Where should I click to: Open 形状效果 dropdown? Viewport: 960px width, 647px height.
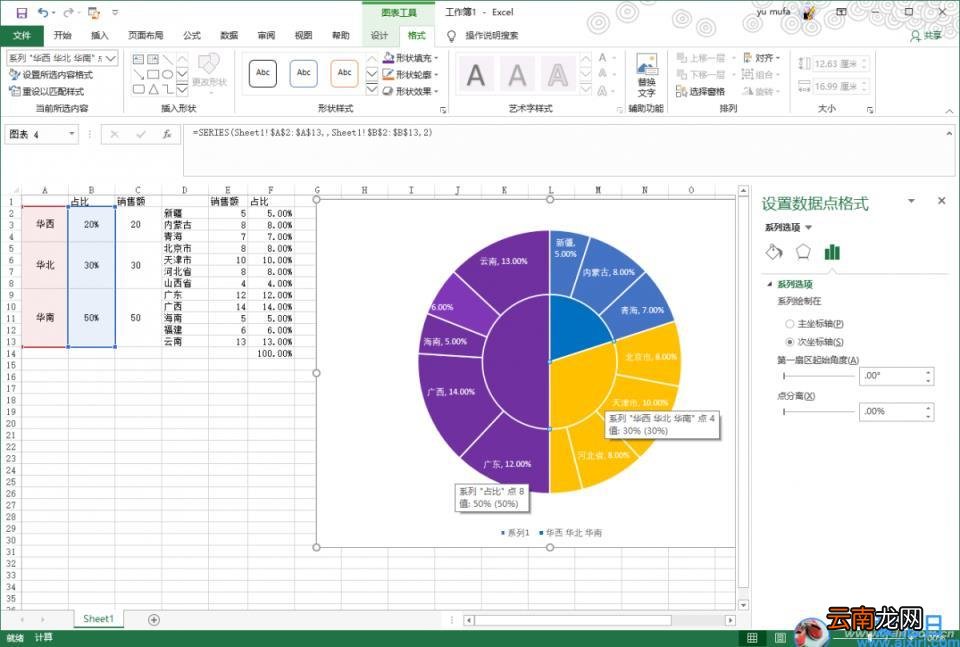pyautogui.click(x=411, y=91)
